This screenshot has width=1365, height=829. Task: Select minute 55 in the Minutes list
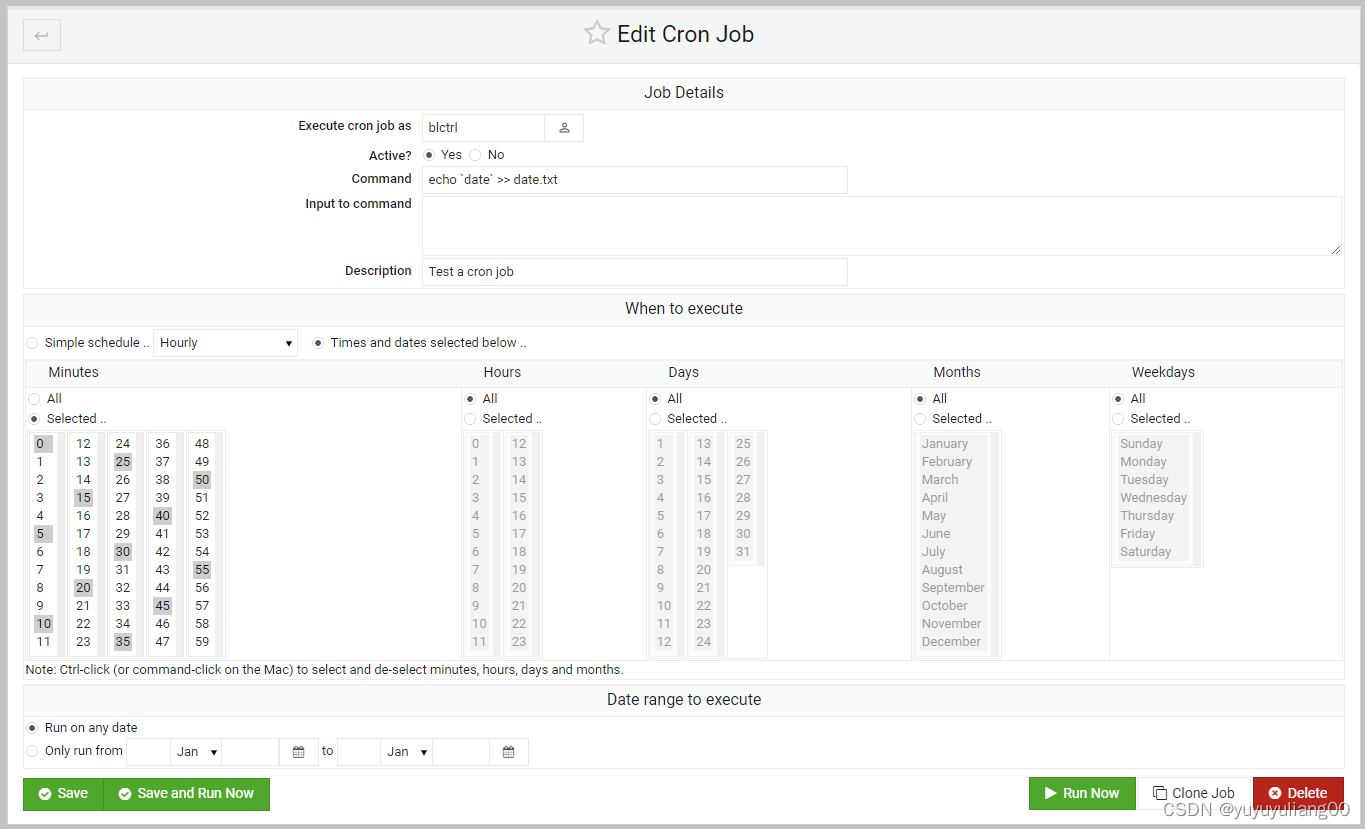click(x=202, y=569)
